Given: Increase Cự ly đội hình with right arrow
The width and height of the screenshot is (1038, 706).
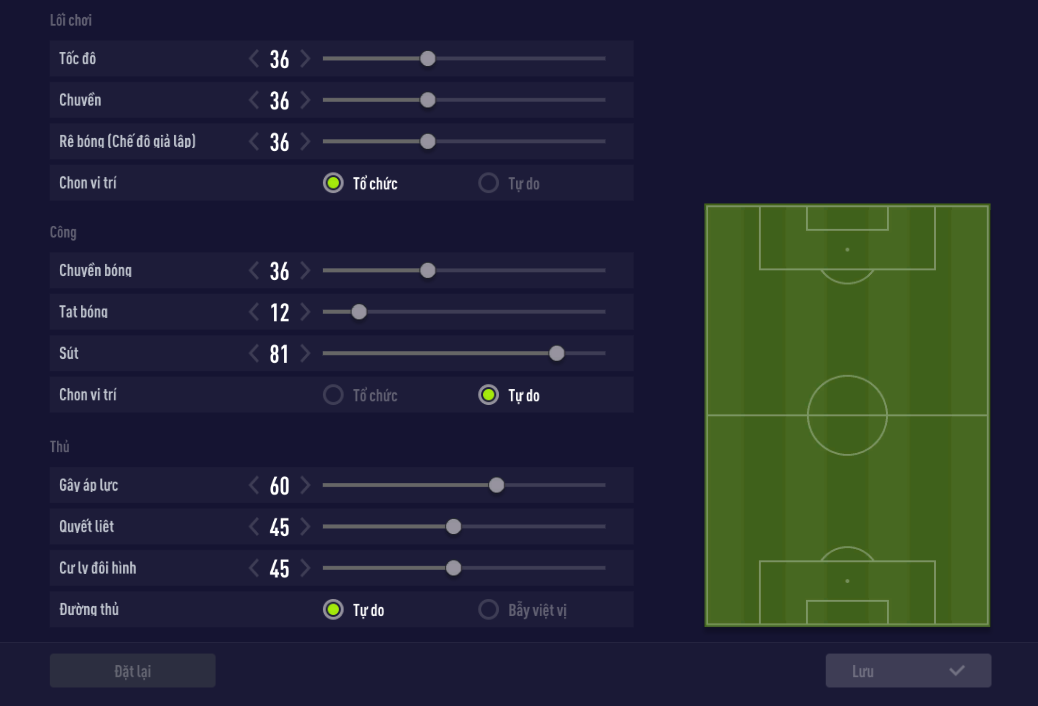Looking at the screenshot, I should pos(305,569).
